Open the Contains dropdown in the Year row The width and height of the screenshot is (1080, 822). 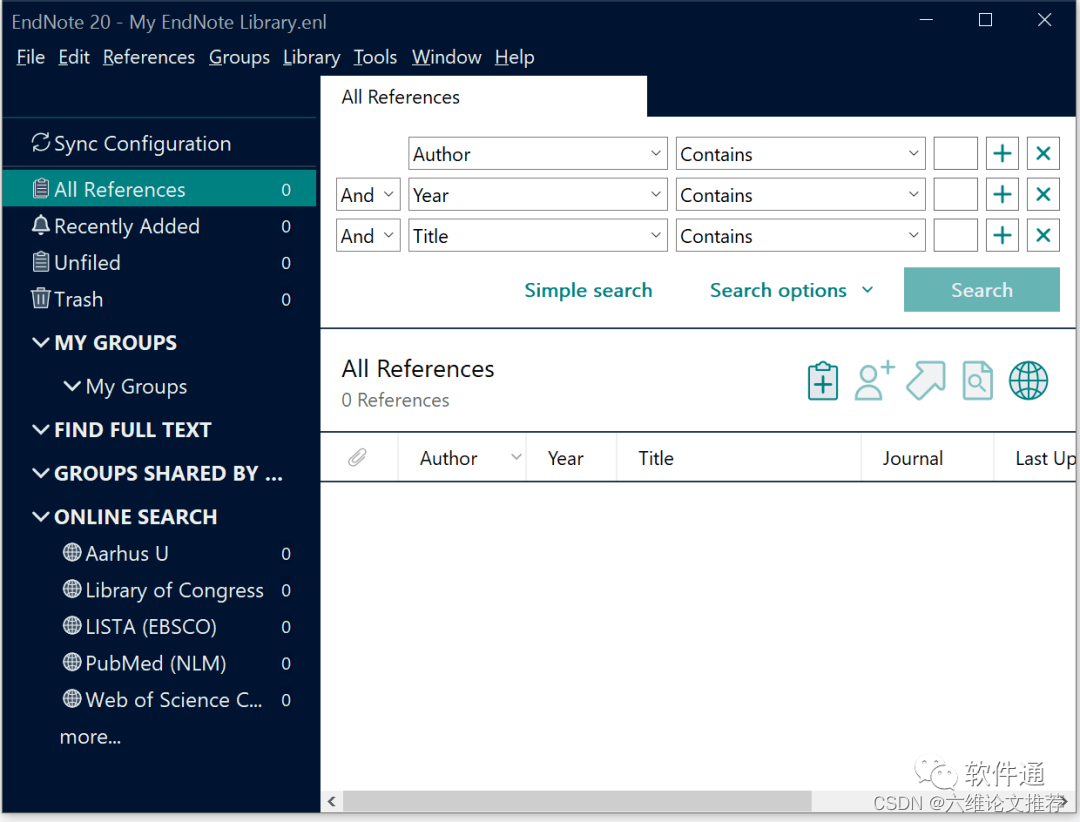pyautogui.click(x=800, y=194)
